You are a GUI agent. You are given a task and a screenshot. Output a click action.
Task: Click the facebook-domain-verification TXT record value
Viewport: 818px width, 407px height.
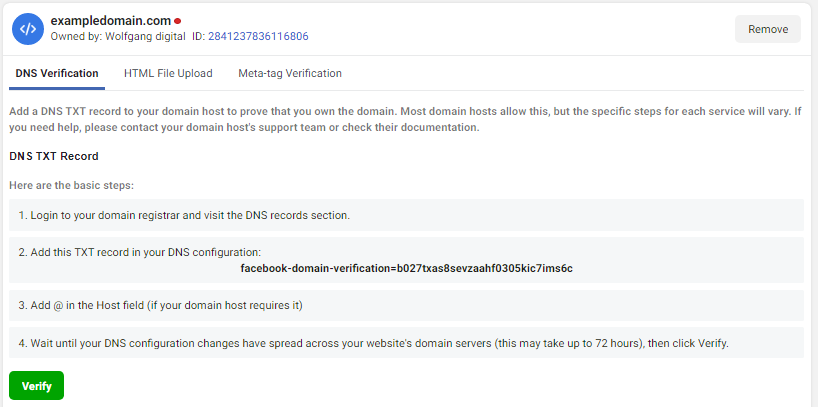pos(406,268)
